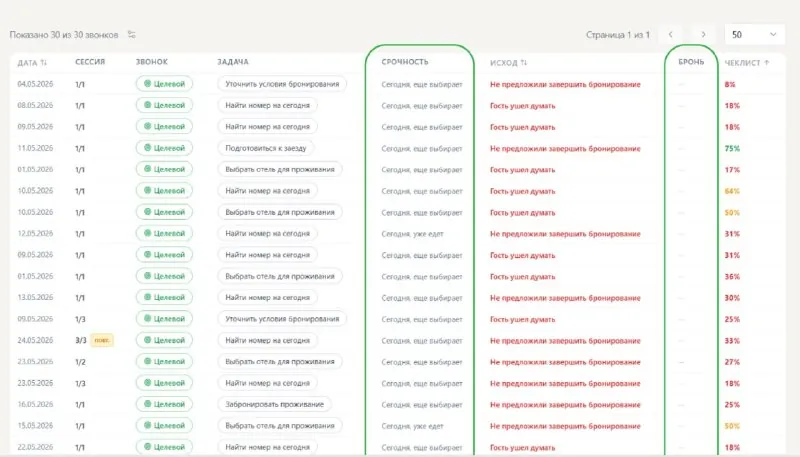
Task: Click Найти номер на сегодня tag in 13.05.2026 row
Action: pyautogui.click(x=267, y=297)
